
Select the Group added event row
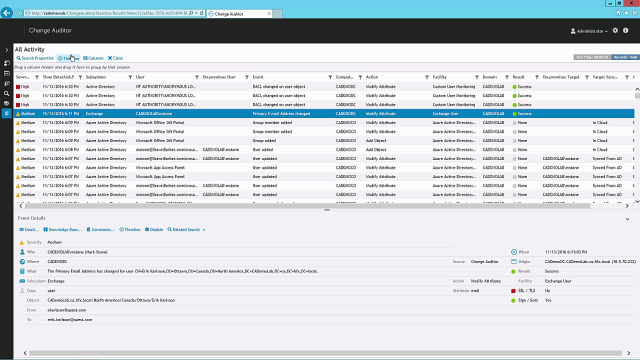[324, 140]
